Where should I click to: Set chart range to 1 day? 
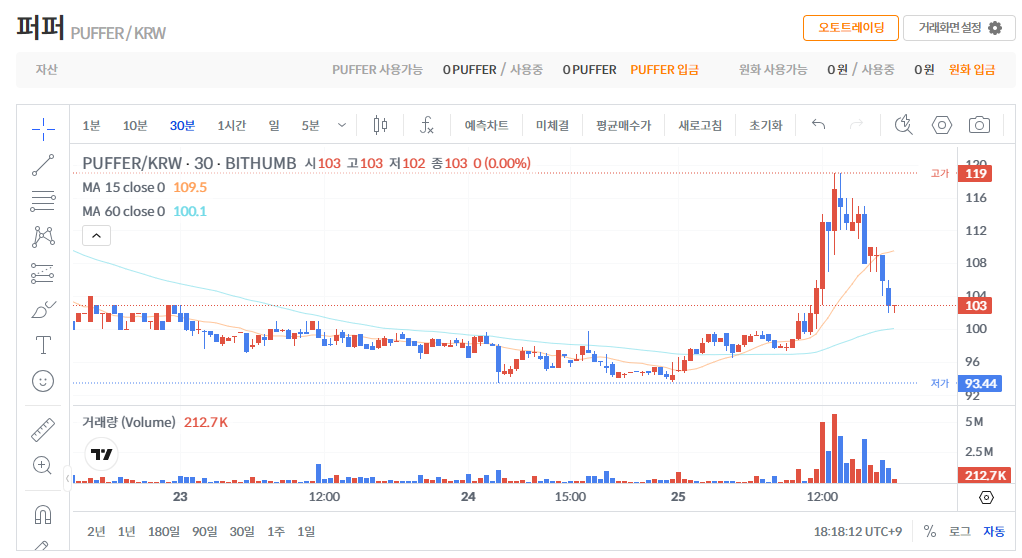click(x=306, y=531)
